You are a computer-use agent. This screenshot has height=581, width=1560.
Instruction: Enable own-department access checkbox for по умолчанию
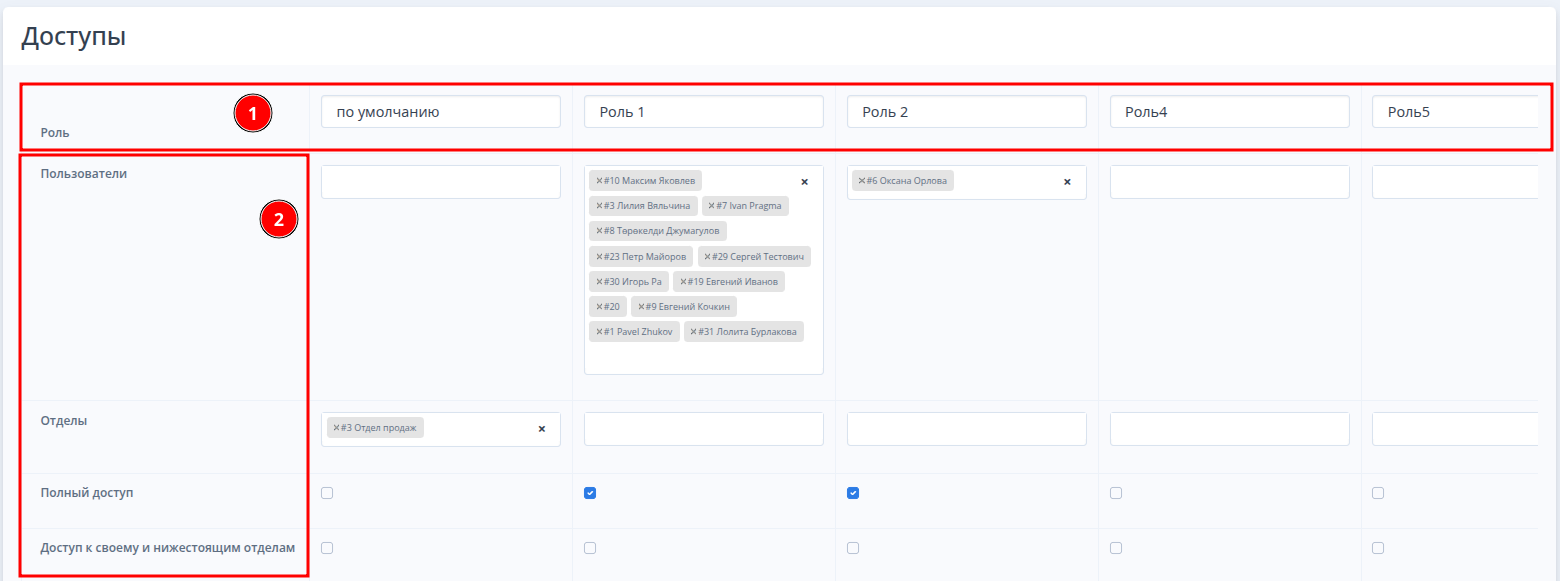point(327,548)
